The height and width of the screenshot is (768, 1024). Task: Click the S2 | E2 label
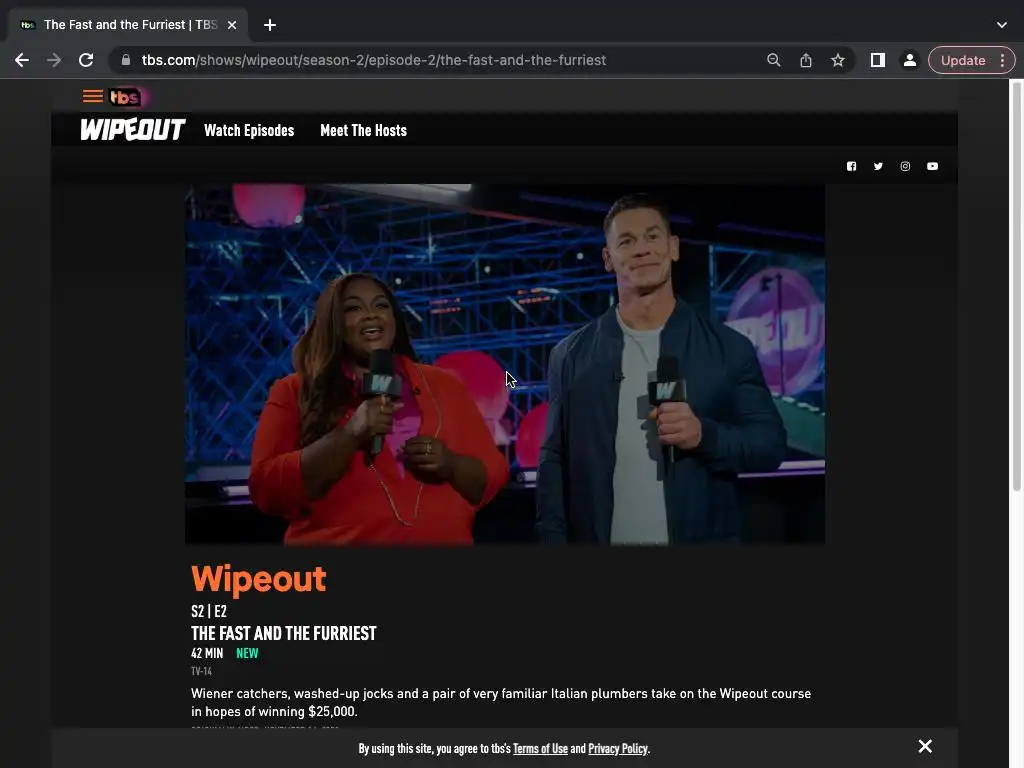pyautogui.click(x=208, y=611)
